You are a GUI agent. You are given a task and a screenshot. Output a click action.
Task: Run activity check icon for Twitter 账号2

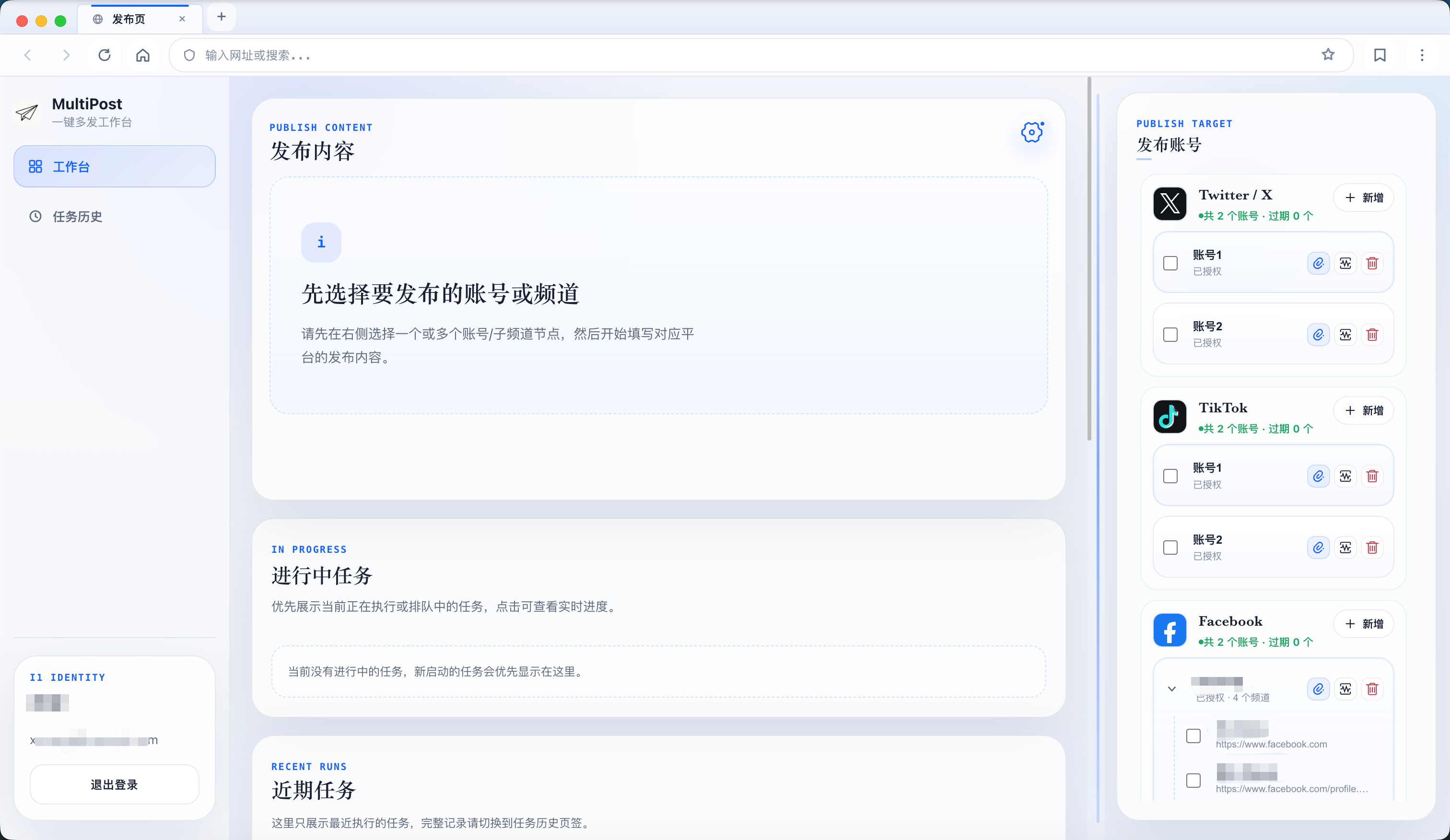point(1345,335)
